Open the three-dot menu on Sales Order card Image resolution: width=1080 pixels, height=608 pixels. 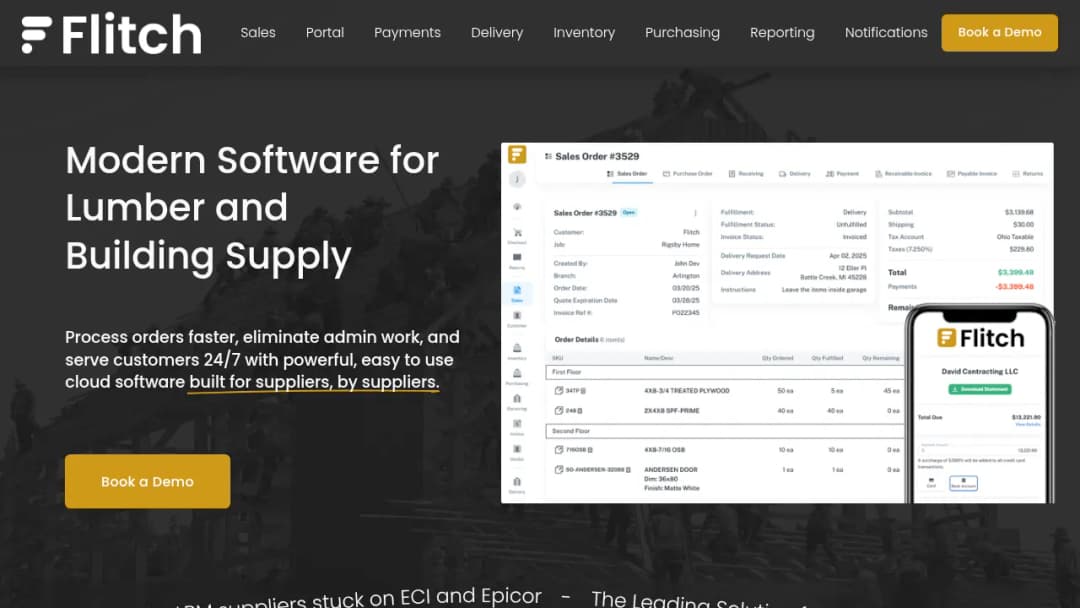[x=695, y=213]
